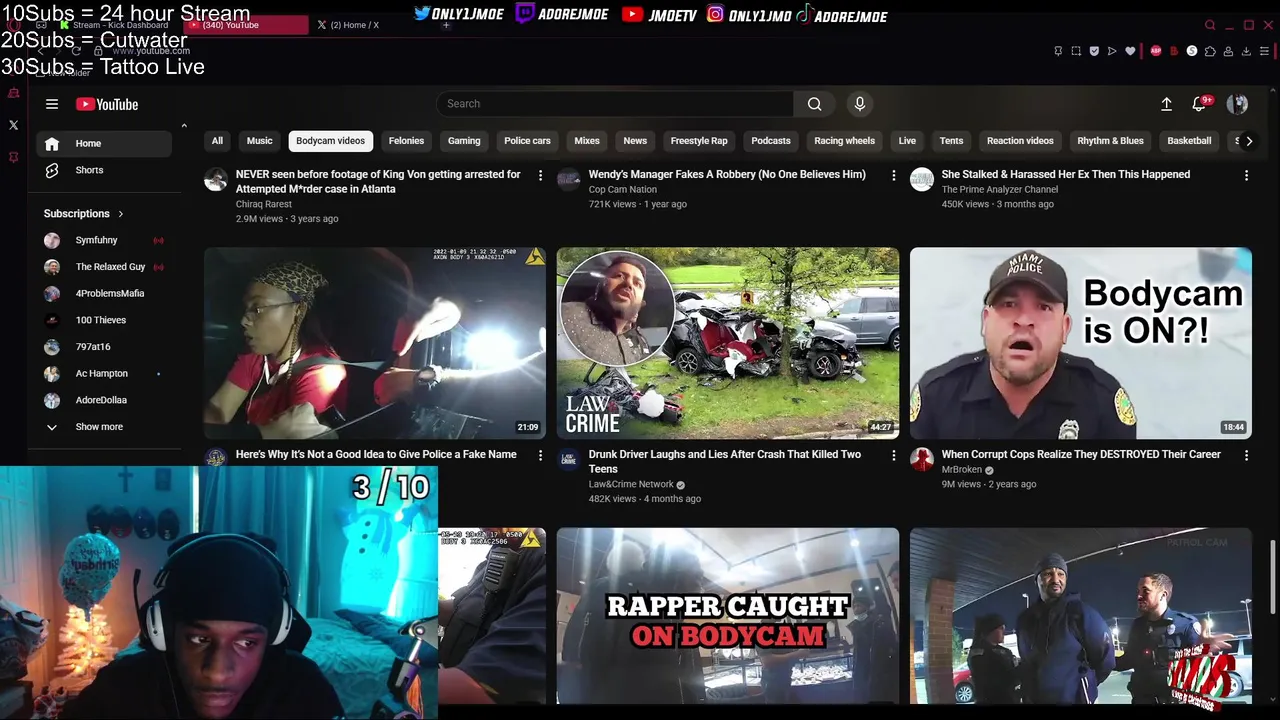The width and height of the screenshot is (1280, 720).
Task: Open Symfuhny subscription channel
Action: (104, 240)
